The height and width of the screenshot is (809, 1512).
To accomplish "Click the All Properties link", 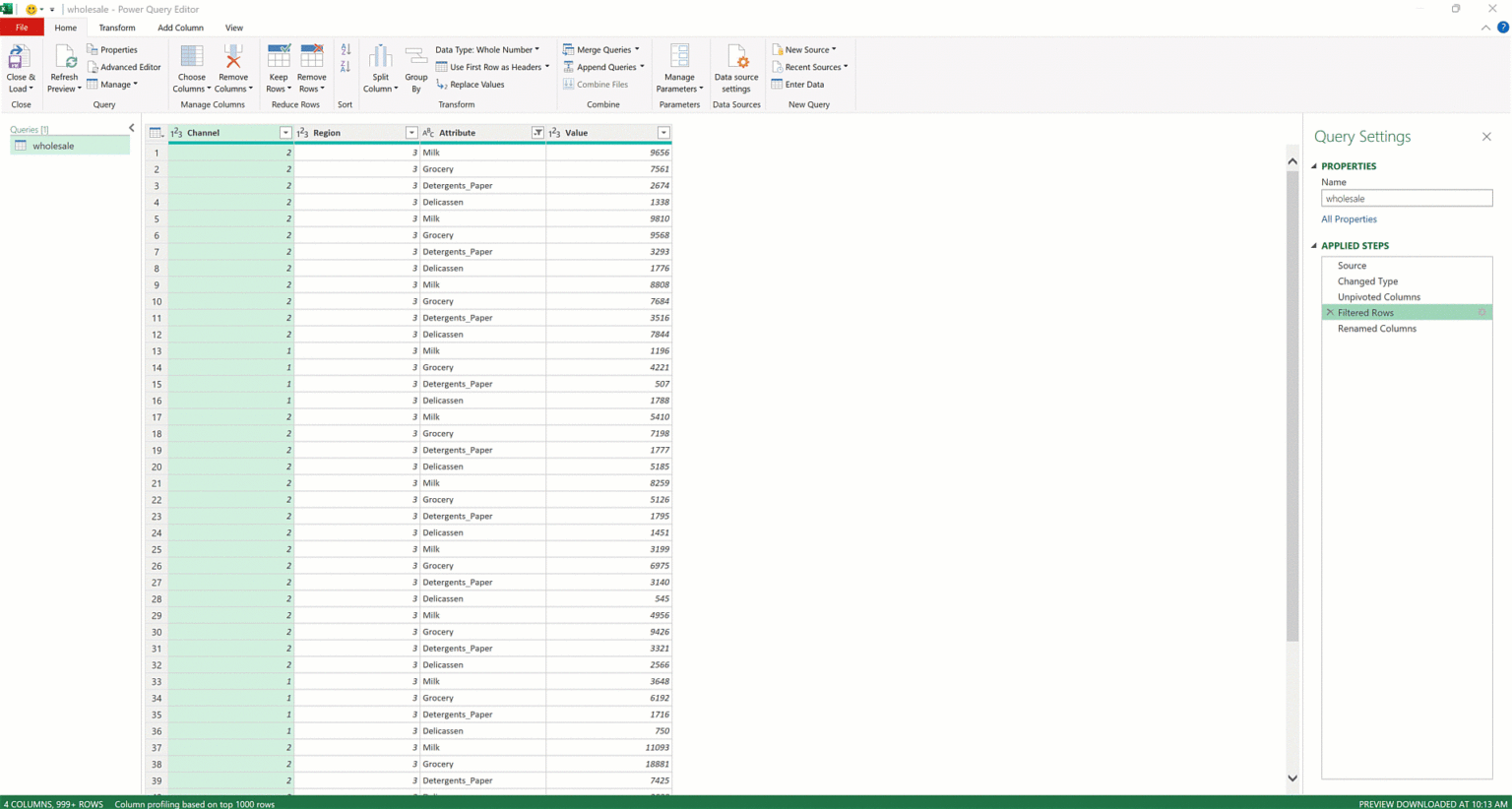I will (1349, 219).
